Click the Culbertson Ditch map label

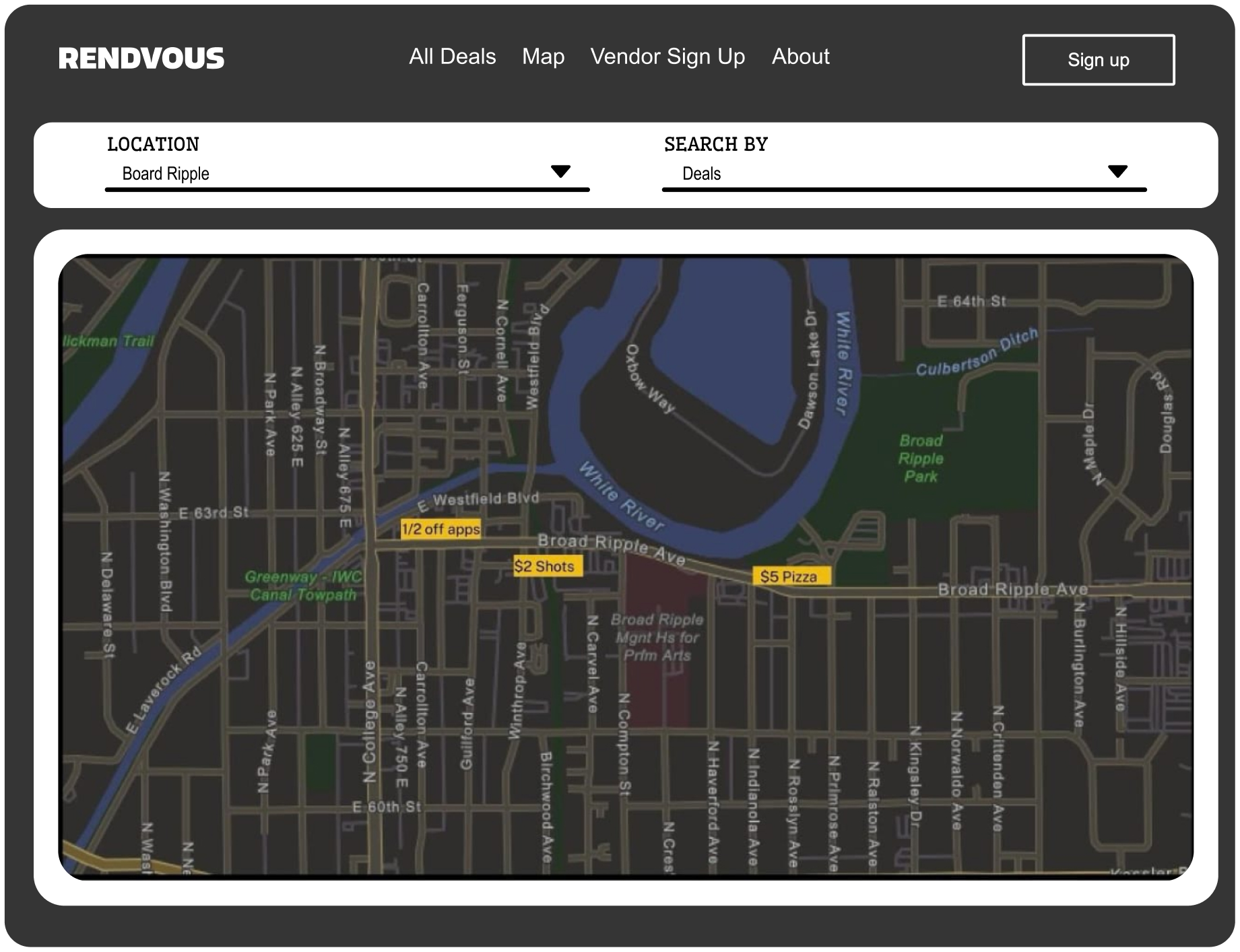[977, 354]
